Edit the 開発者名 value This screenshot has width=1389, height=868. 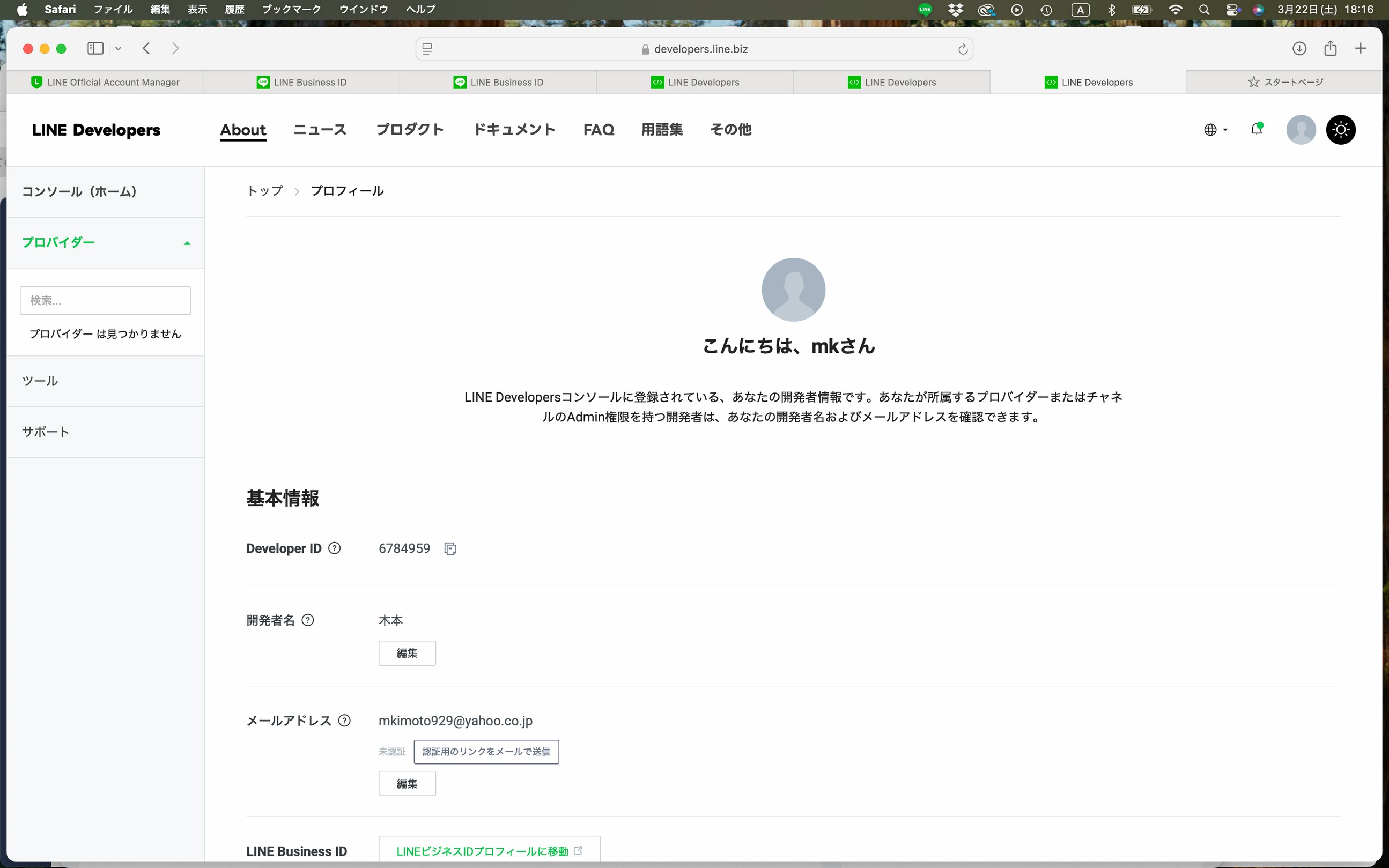tap(407, 654)
